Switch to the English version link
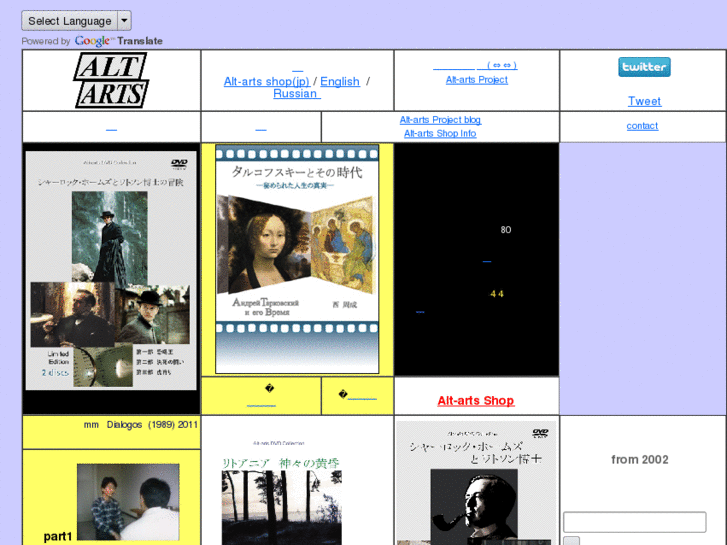The width and height of the screenshot is (727, 545). click(340, 82)
